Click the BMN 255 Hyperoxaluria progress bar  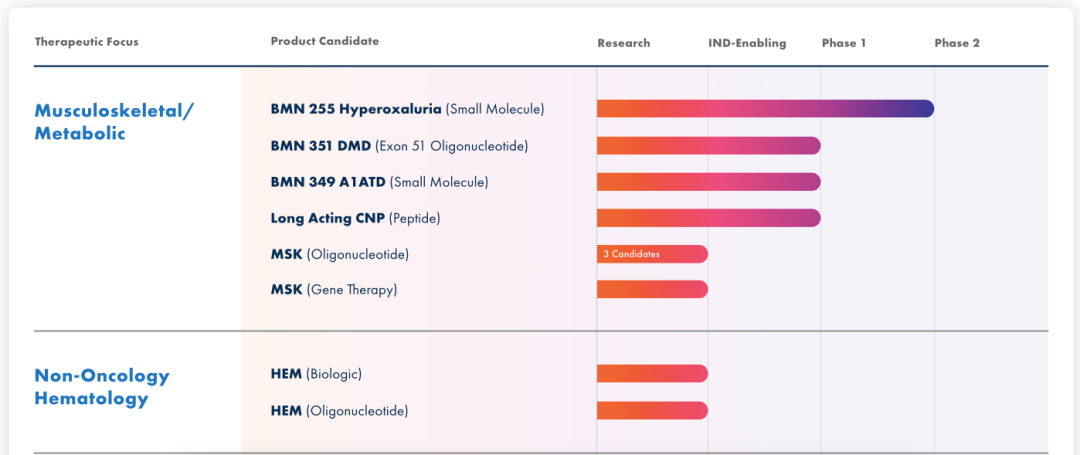coord(765,109)
